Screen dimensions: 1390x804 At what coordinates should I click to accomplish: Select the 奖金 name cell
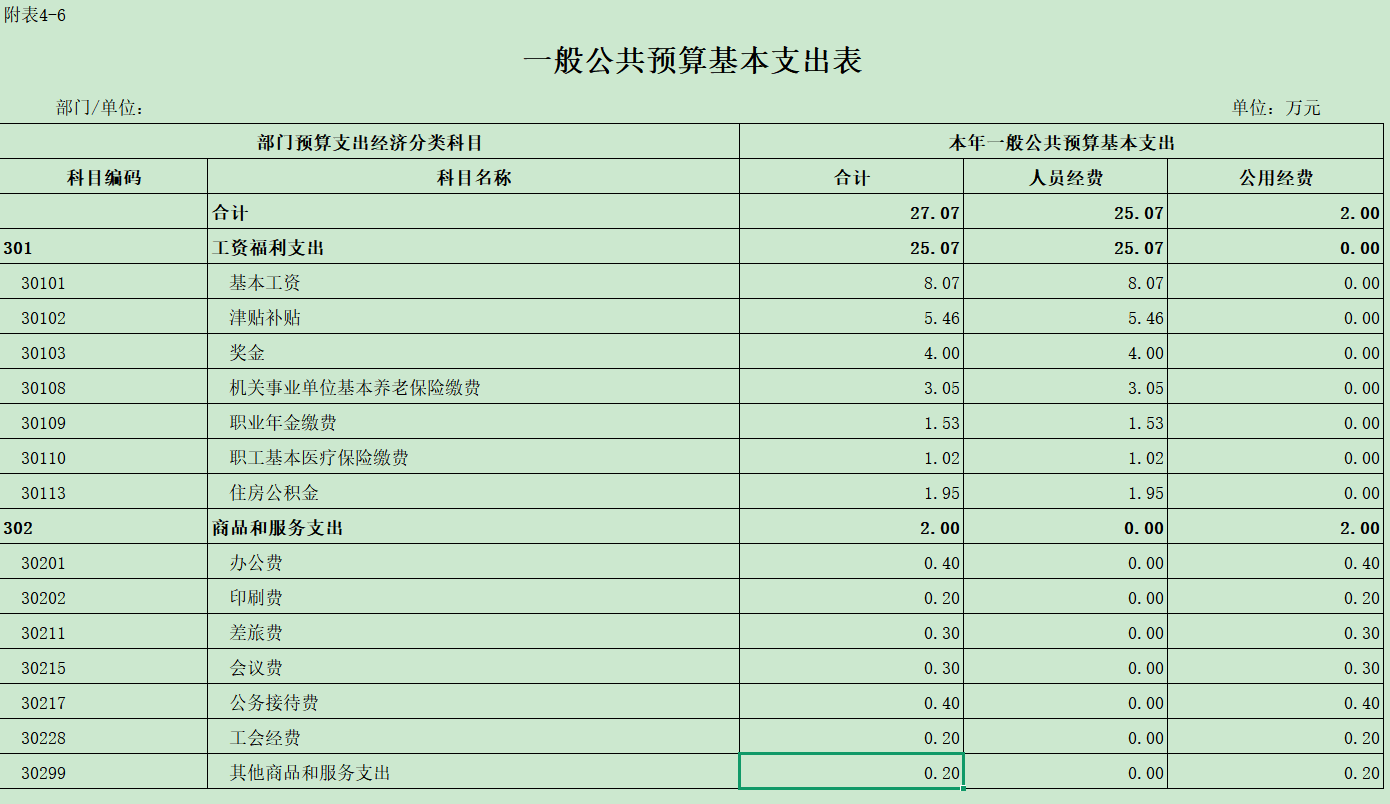tap(474, 352)
